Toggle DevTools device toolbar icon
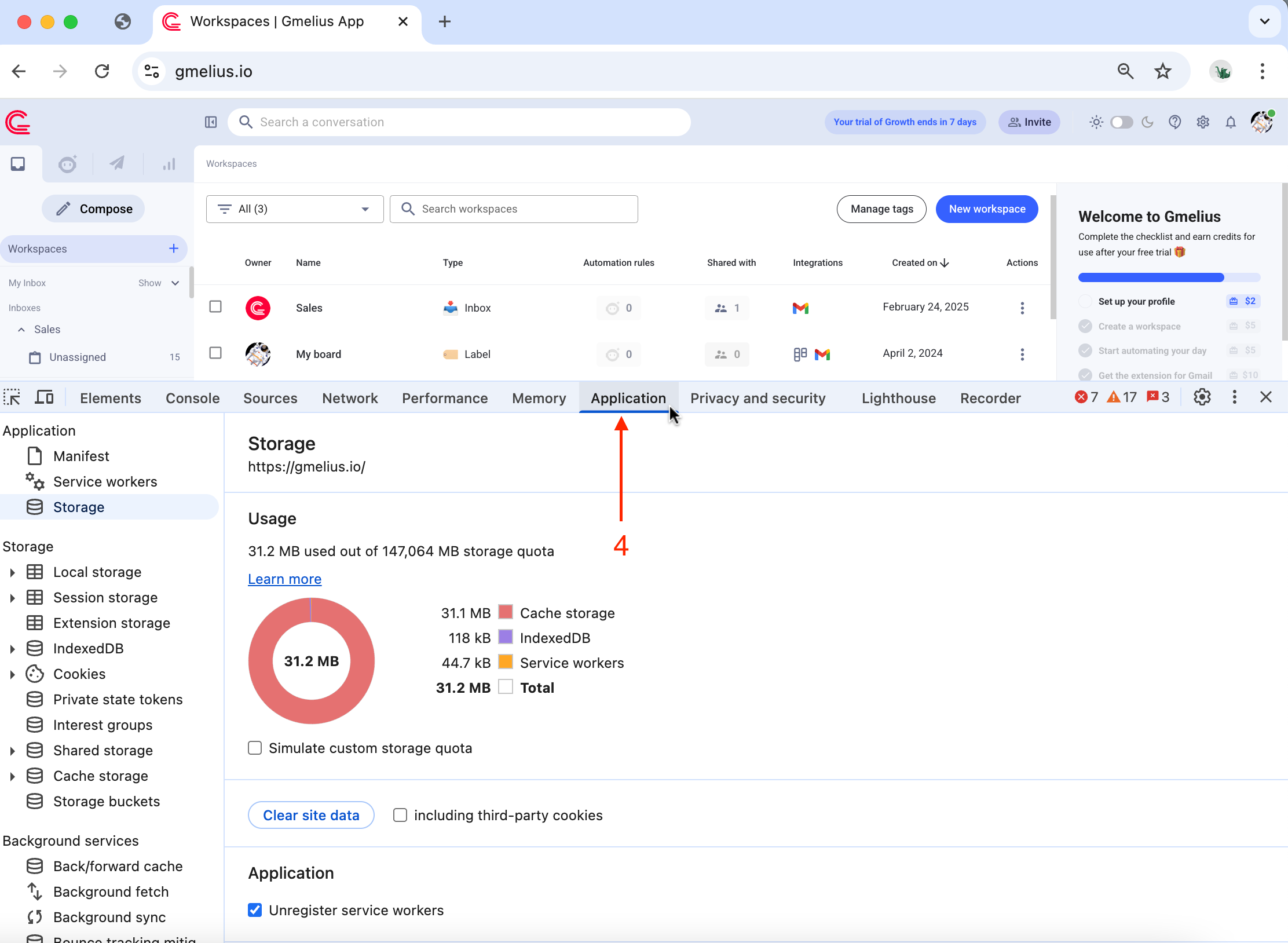Image resolution: width=1288 pixels, height=943 pixels. 44,397
